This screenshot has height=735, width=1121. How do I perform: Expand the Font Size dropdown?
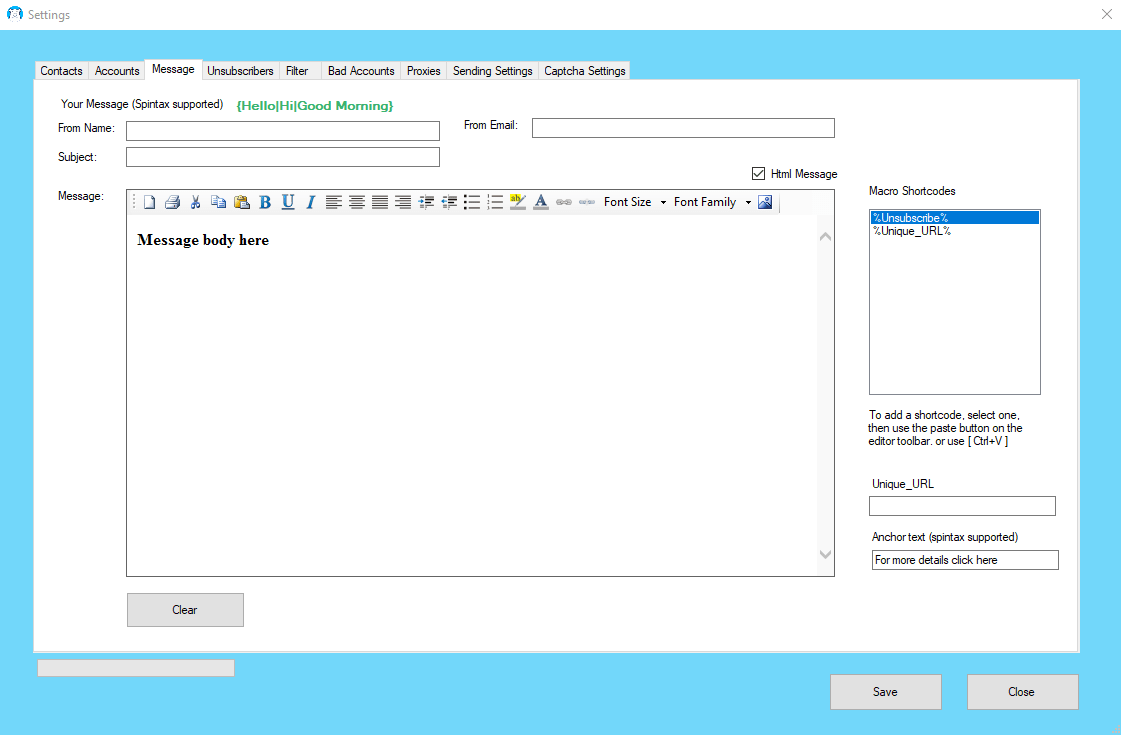(635, 202)
